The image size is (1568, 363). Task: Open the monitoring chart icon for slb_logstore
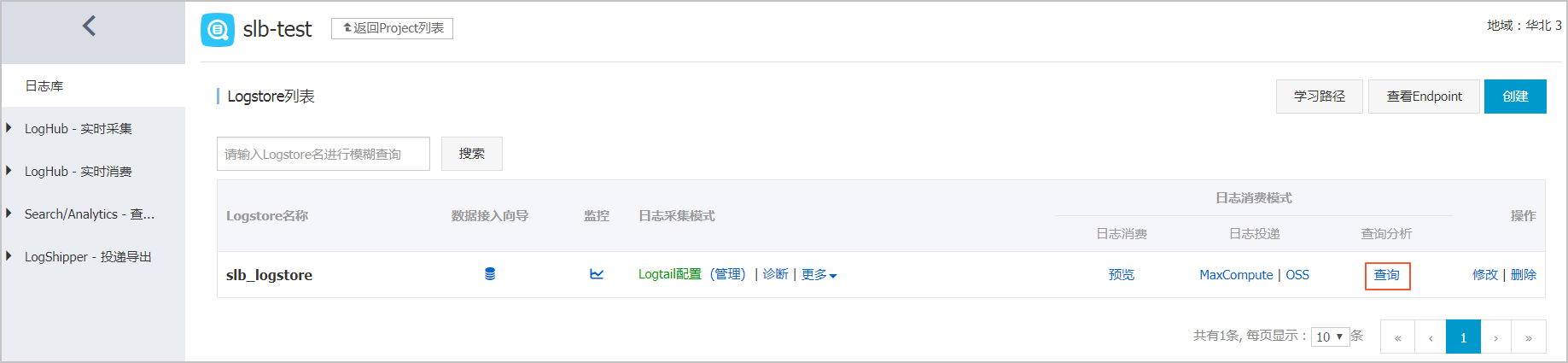(597, 274)
